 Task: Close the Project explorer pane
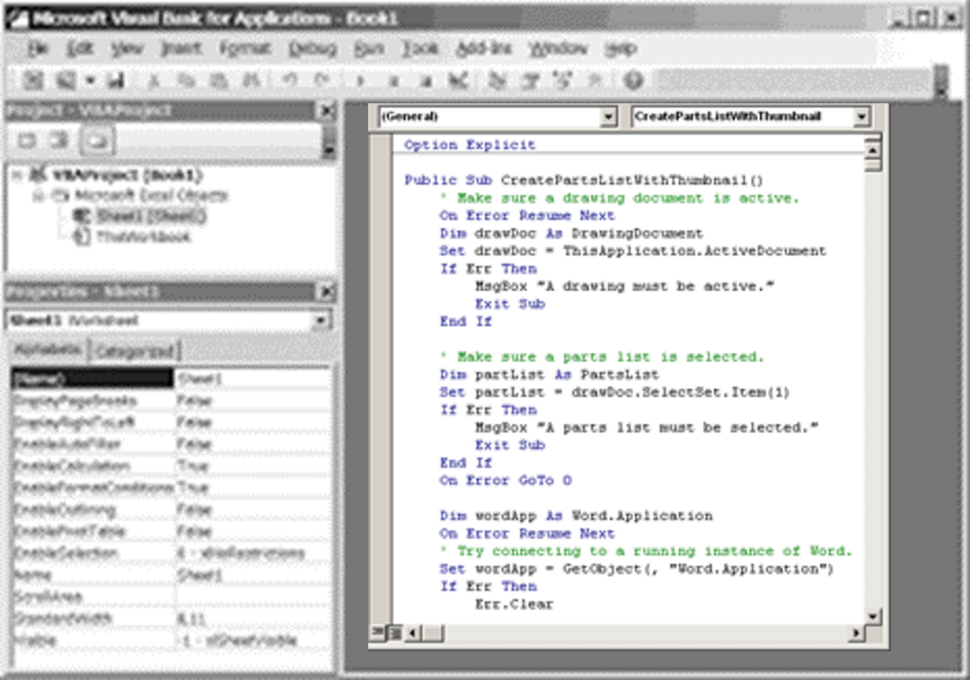327,111
